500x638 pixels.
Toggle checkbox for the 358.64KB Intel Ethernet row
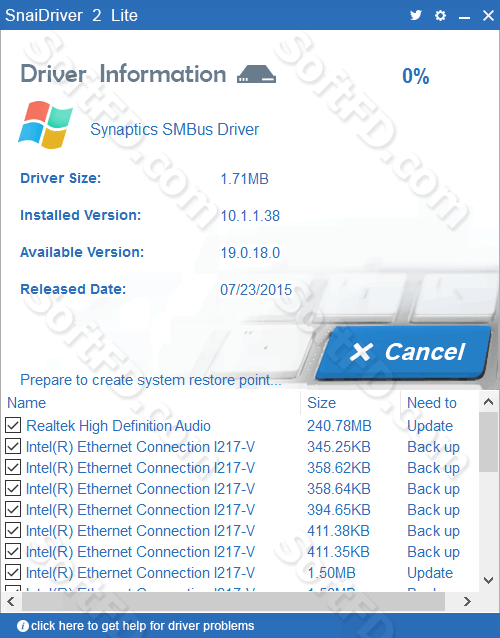pos(13,488)
